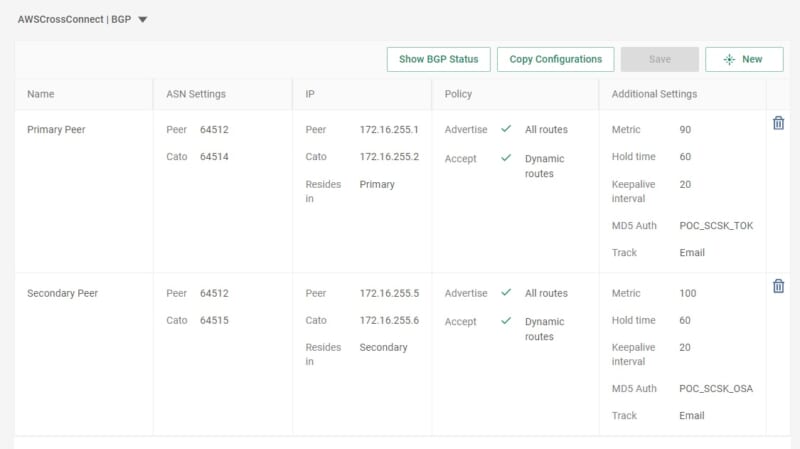Click Show BGP Status button
Viewport: 800px width, 449px height.
[438, 59]
